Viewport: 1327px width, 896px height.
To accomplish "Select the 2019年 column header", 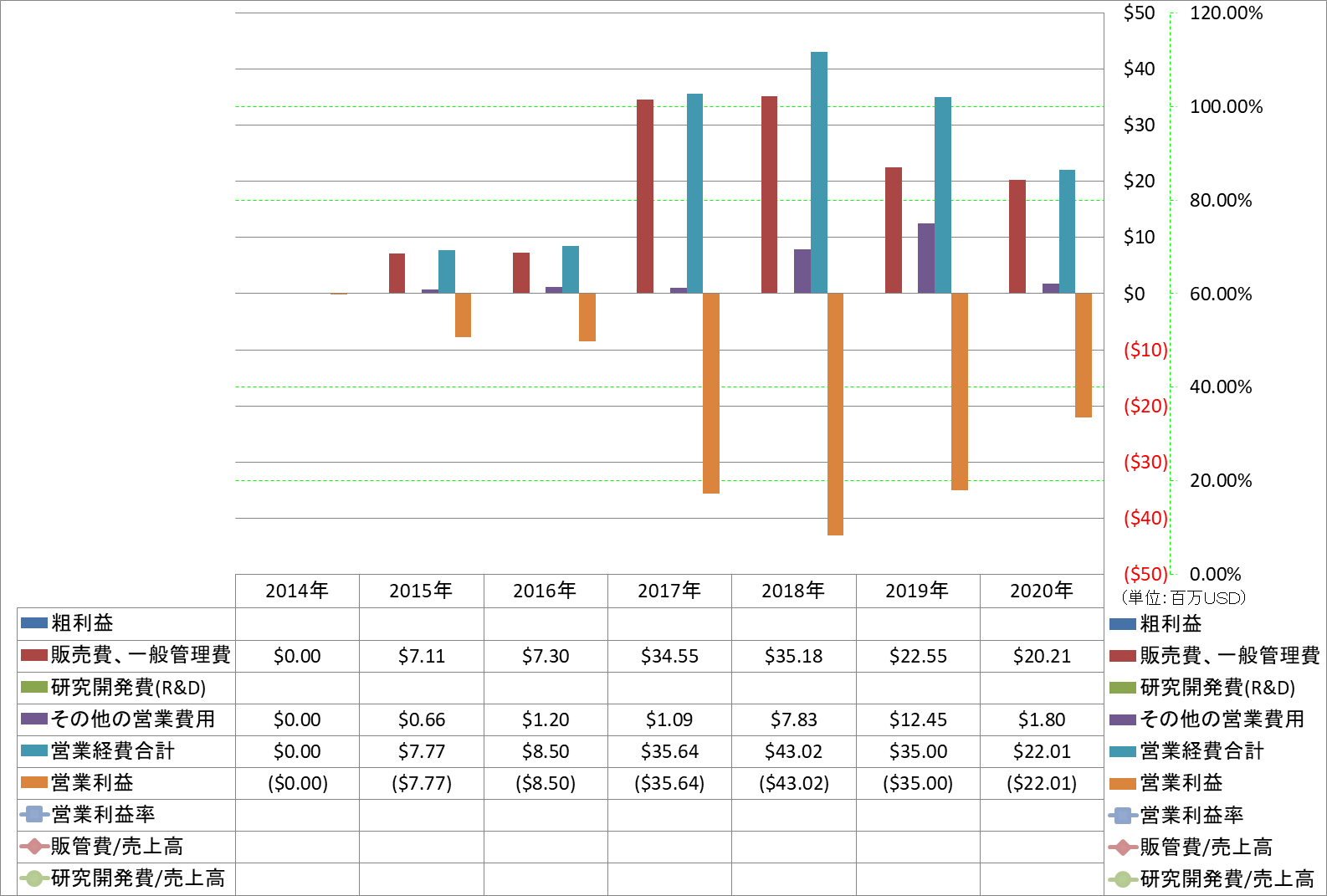I will 918,591.
